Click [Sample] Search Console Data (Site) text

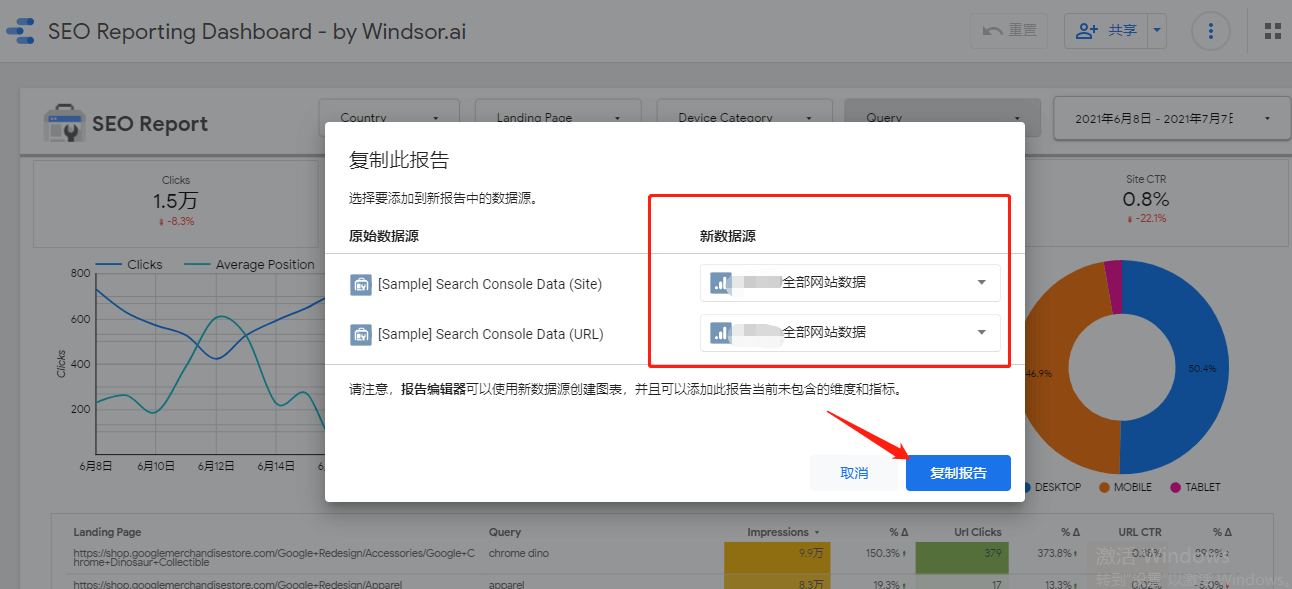point(490,284)
